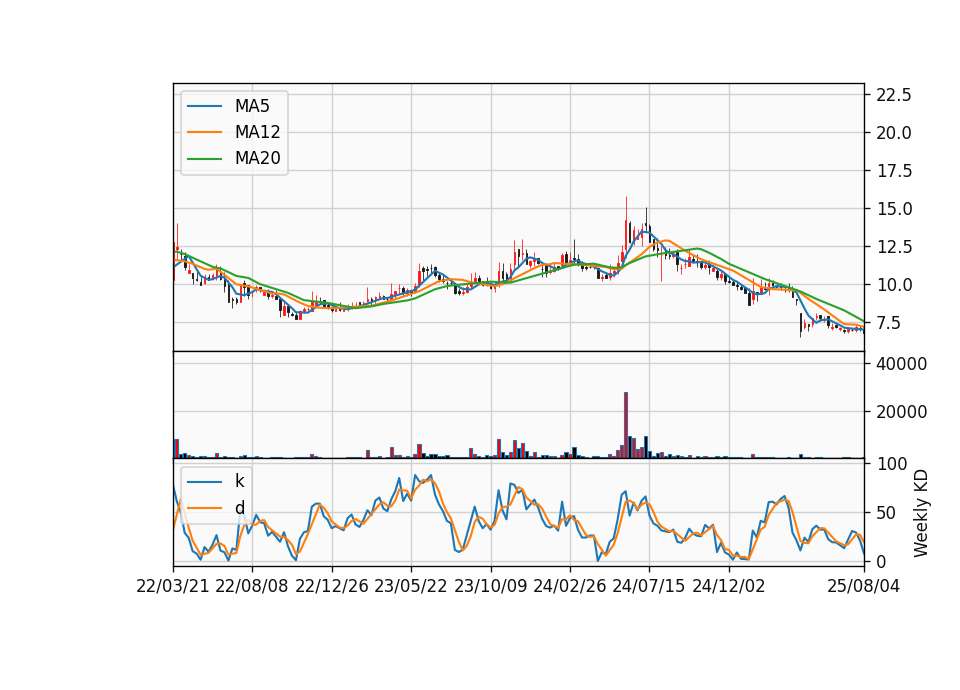Click the tallest volume bar
The width and height of the screenshot is (960, 690).
(x=626, y=425)
